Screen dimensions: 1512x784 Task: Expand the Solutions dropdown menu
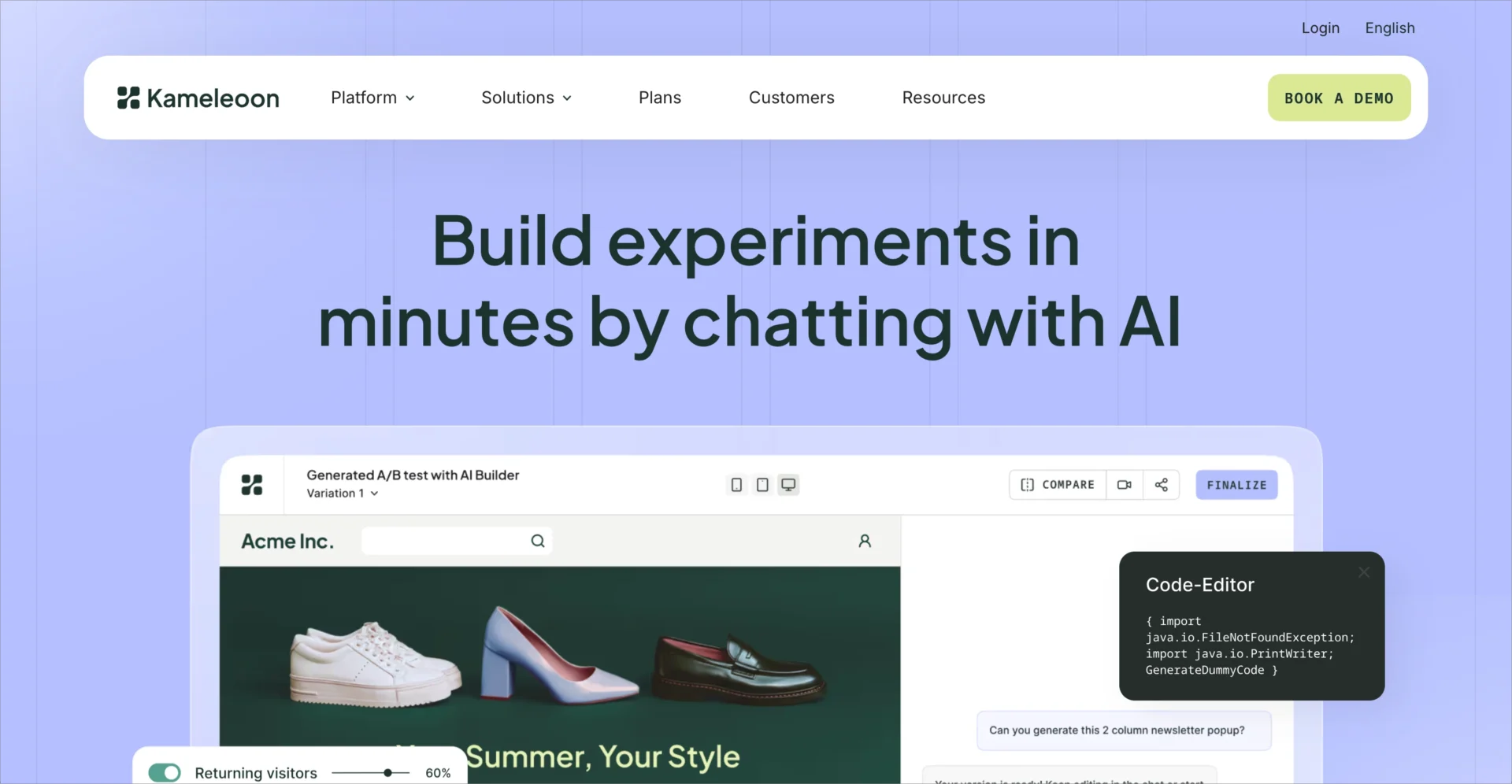click(x=526, y=98)
